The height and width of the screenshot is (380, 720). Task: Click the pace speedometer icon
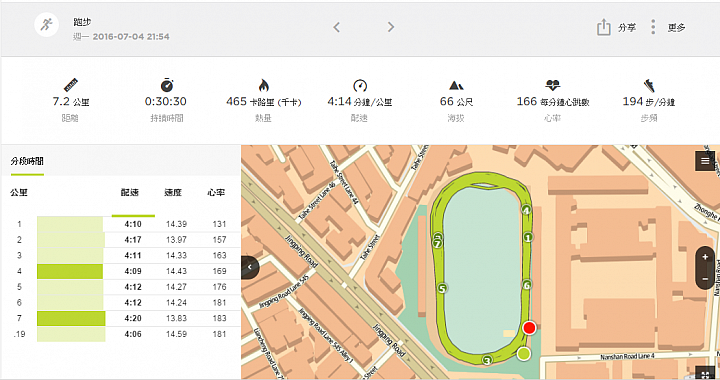[360, 85]
